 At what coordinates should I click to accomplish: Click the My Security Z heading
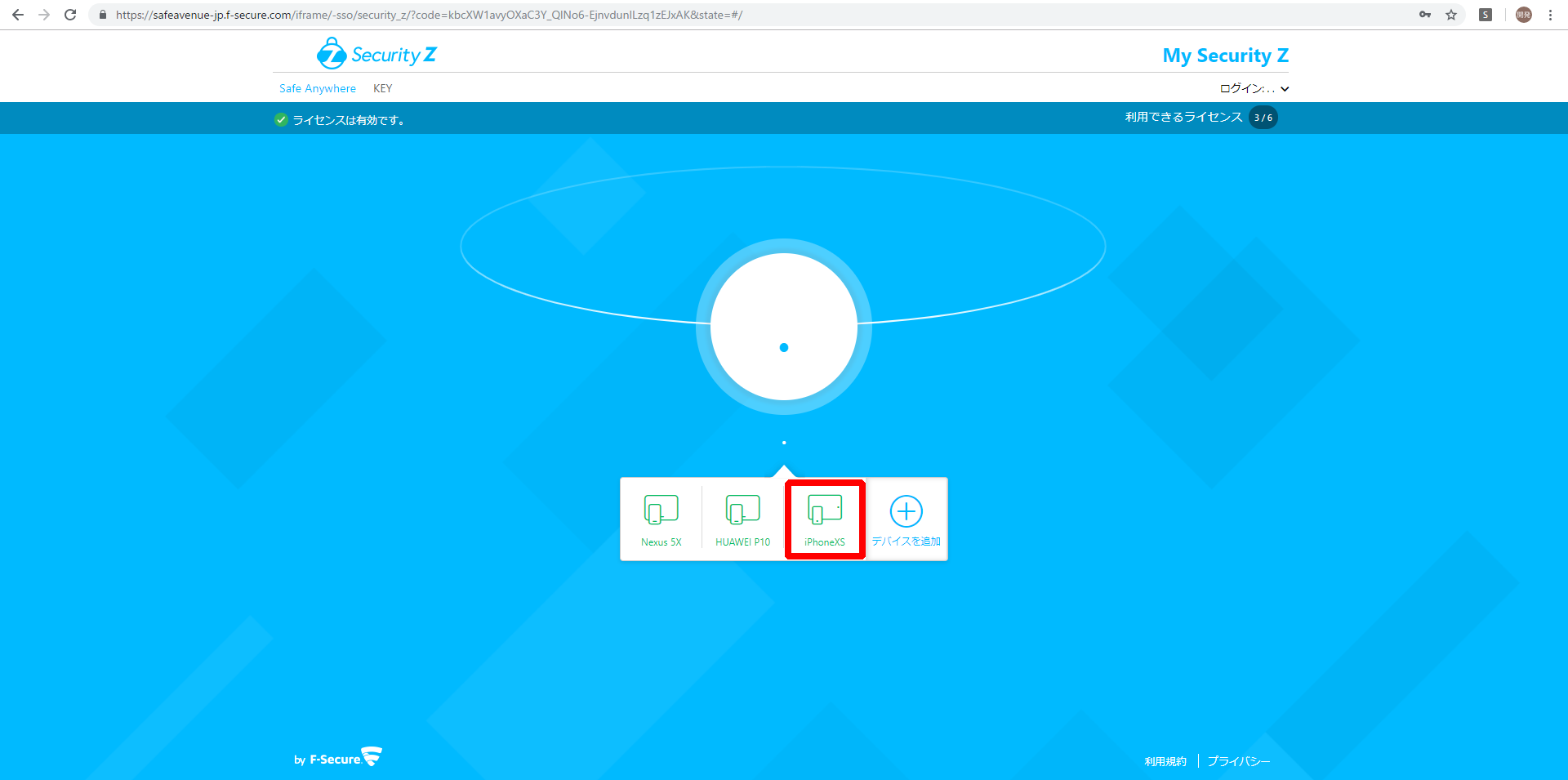click(x=1225, y=56)
